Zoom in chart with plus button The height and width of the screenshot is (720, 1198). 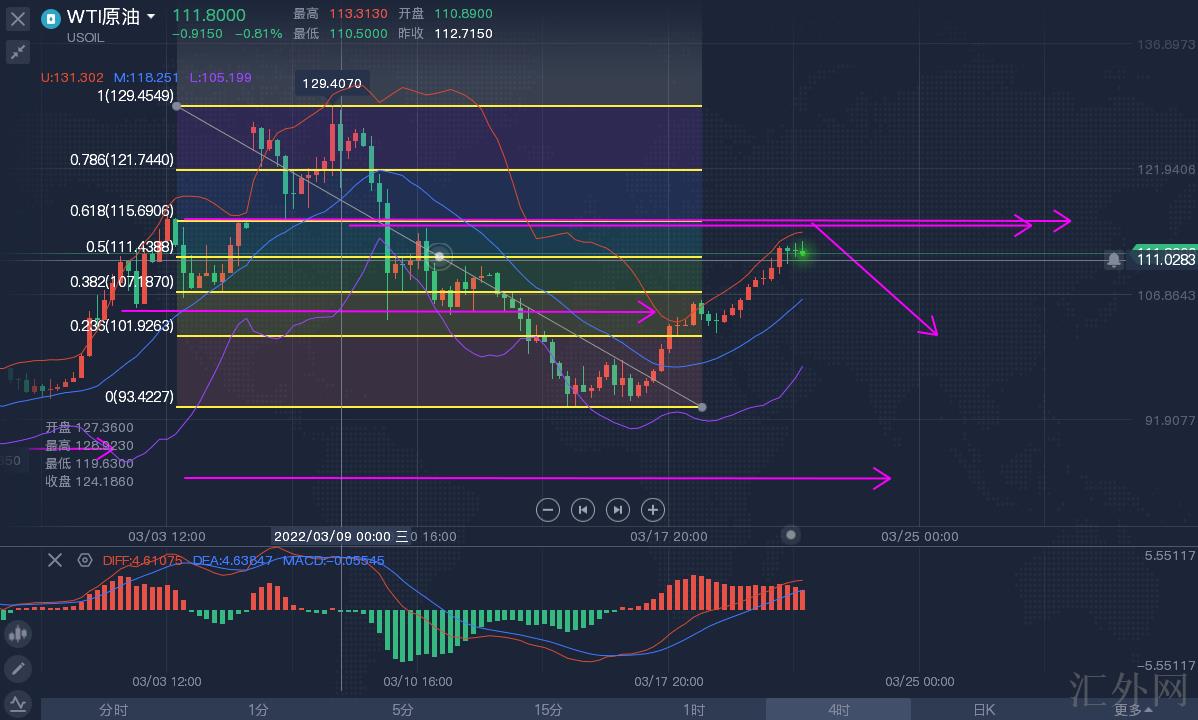(x=652, y=510)
